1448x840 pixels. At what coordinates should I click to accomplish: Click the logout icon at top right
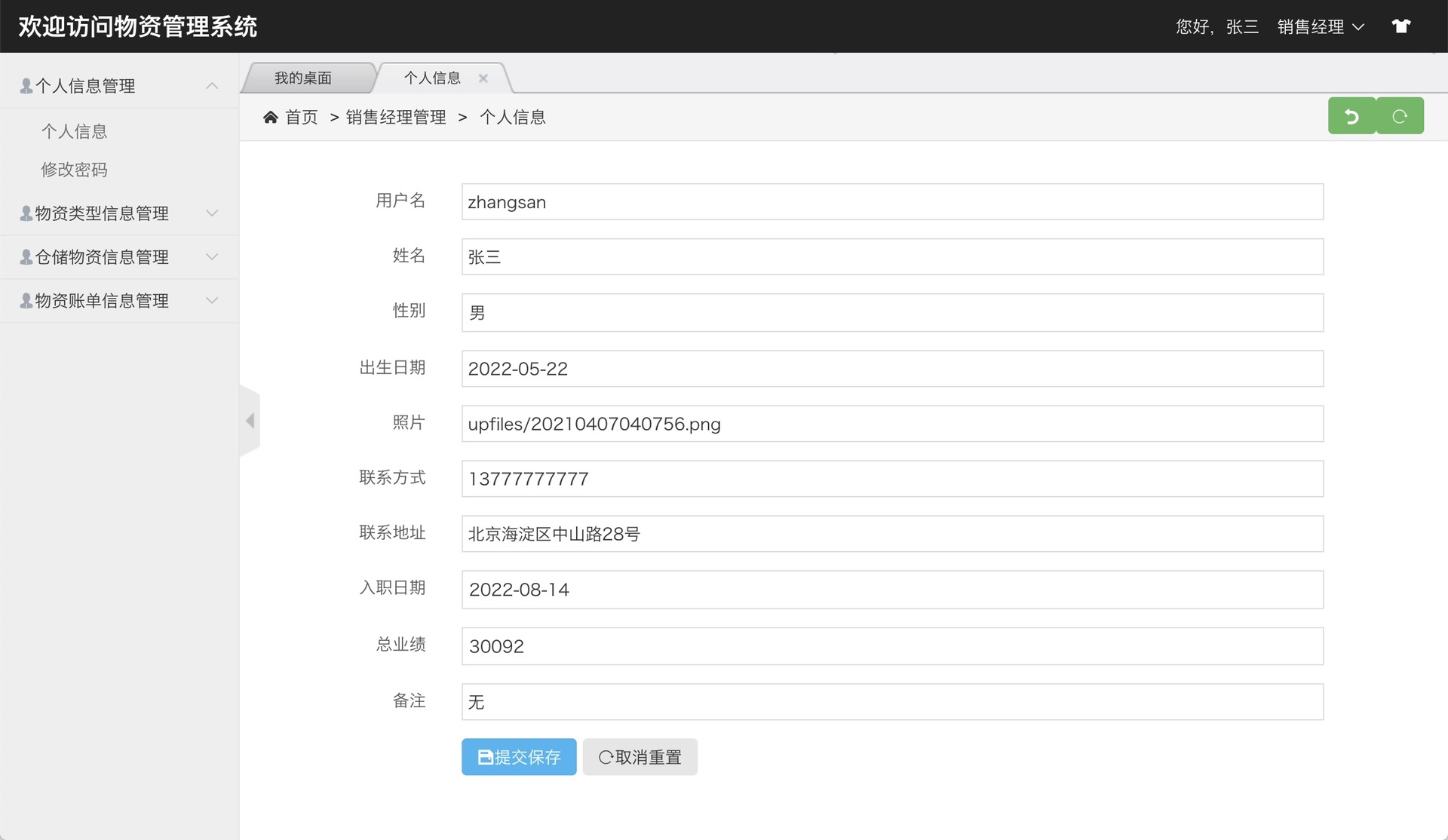coord(1401,26)
